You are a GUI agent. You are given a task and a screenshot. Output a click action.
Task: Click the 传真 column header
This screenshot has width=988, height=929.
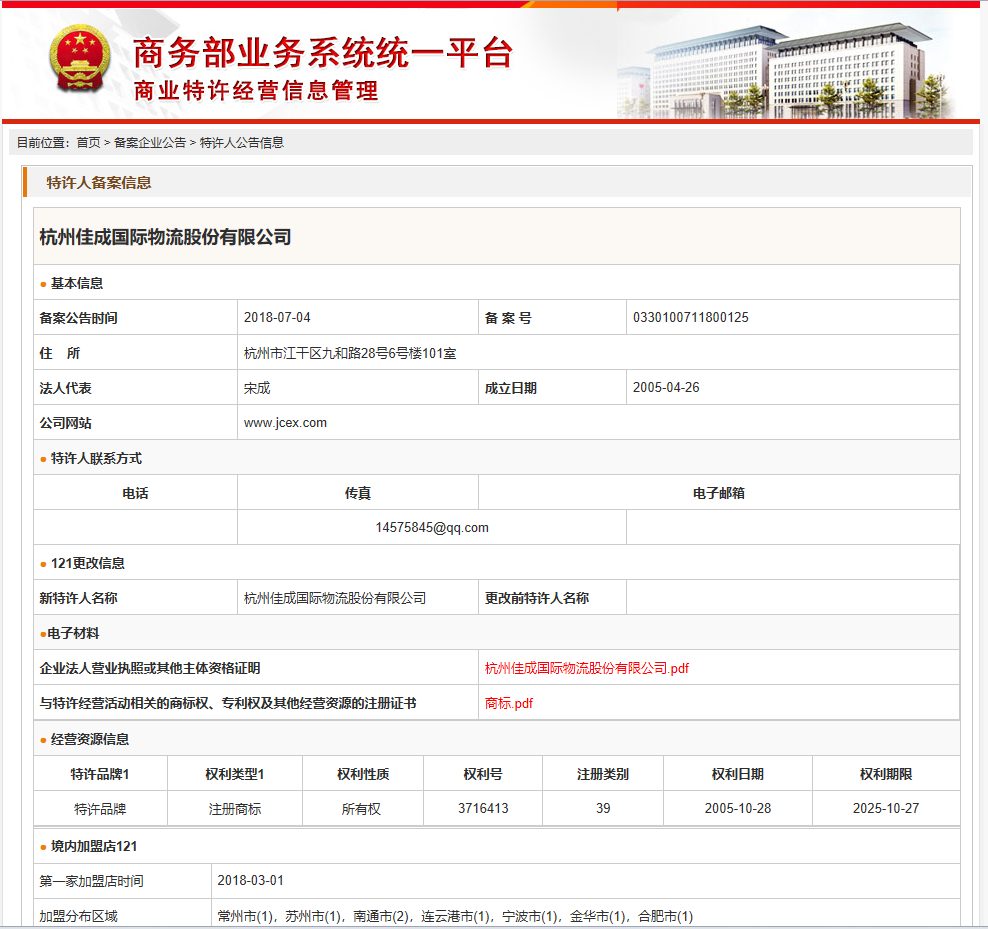point(358,493)
